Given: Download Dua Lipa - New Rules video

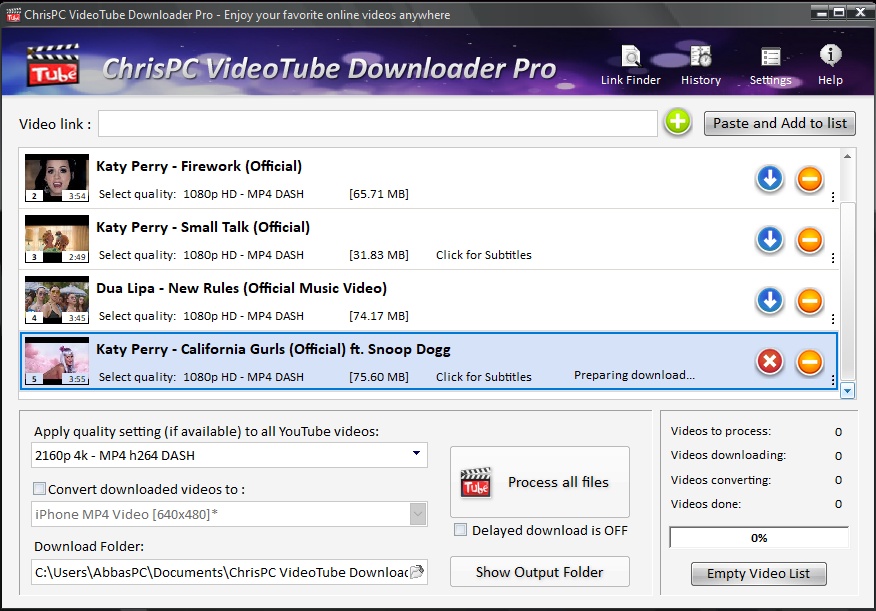Looking at the screenshot, I should pos(770,300).
